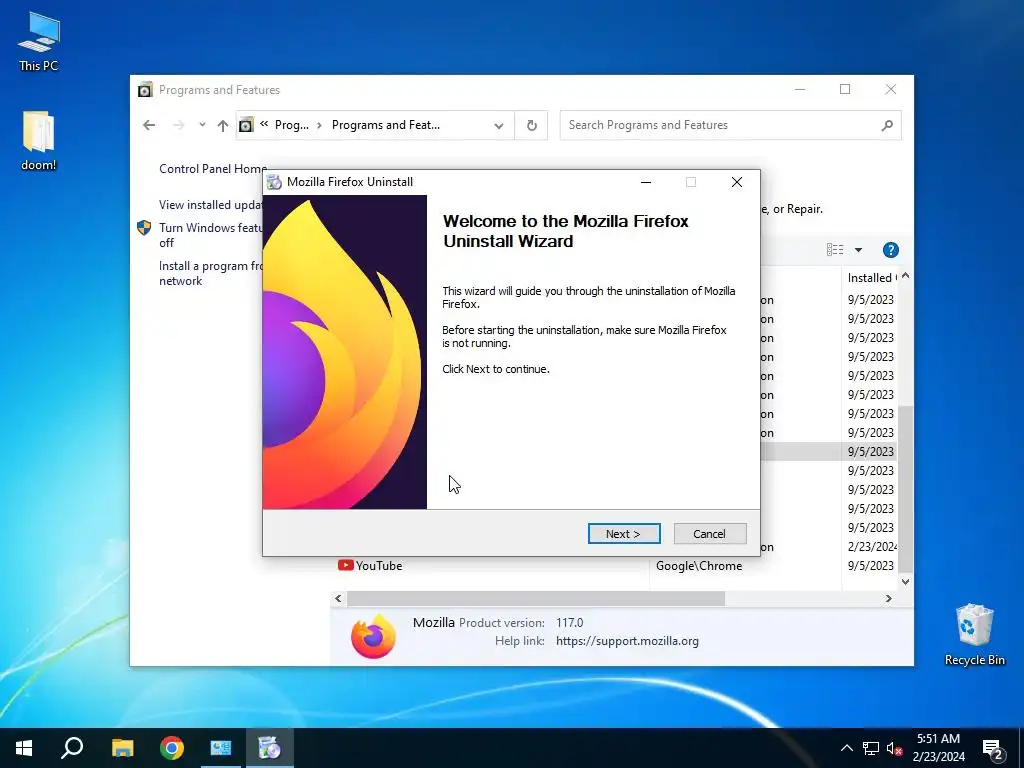Click the muted volume tray icon

point(894,748)
